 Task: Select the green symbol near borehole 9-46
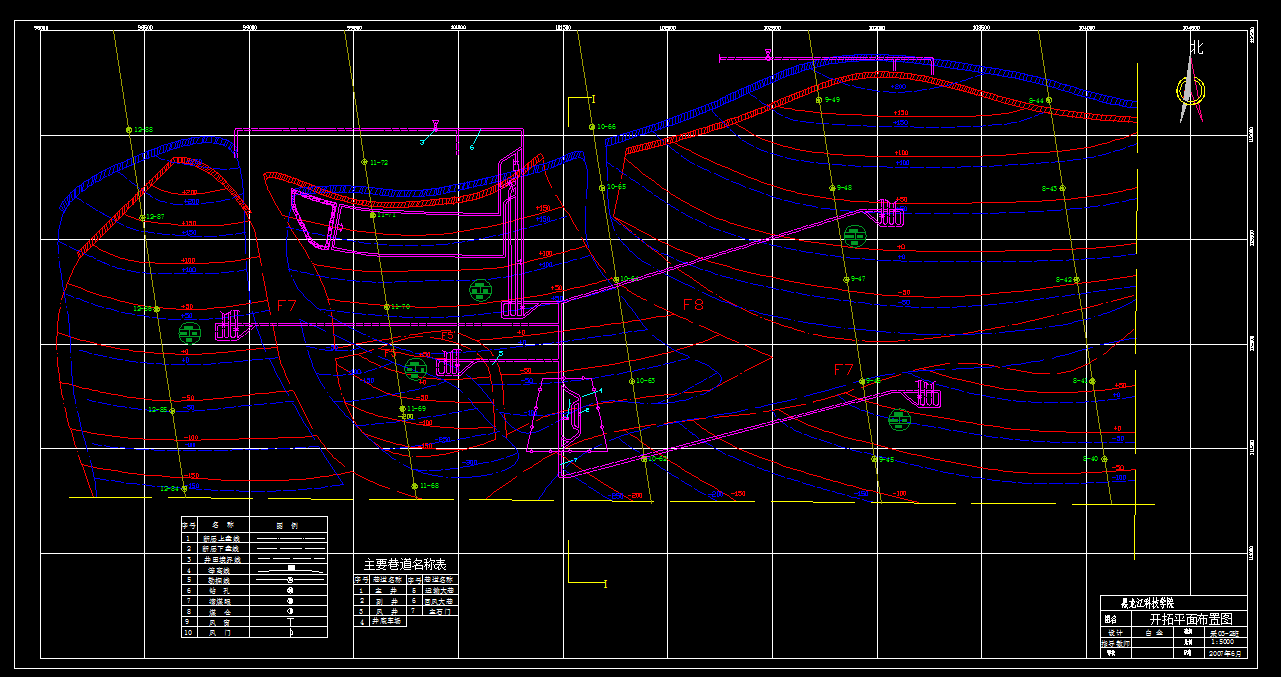coord(899,419)
